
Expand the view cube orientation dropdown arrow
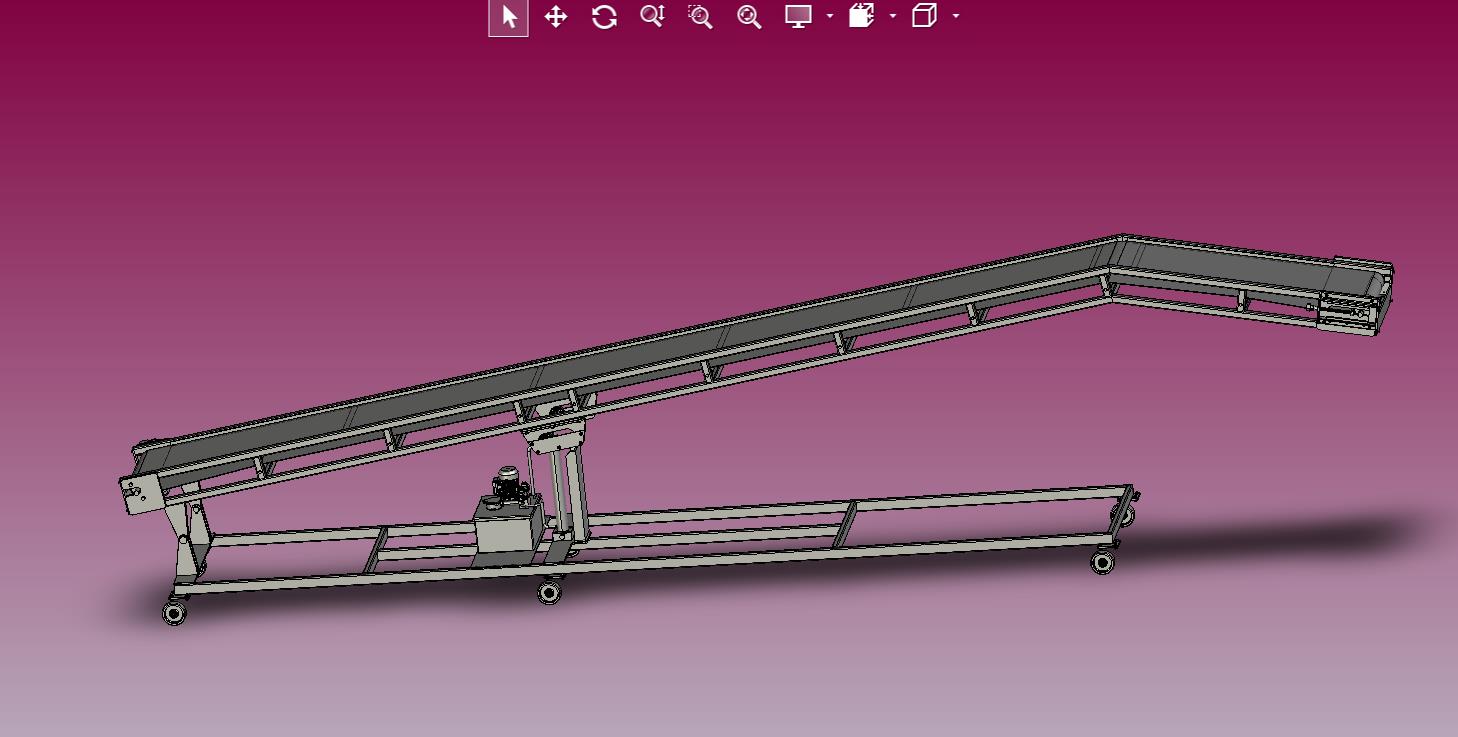pyautogui.click(x=956, y=16)
